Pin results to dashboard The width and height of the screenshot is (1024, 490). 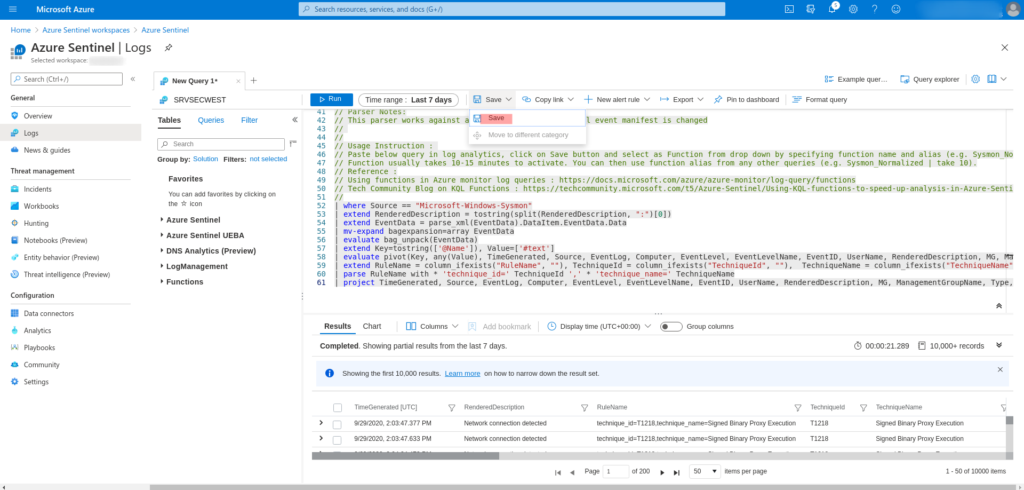point(746,99)
